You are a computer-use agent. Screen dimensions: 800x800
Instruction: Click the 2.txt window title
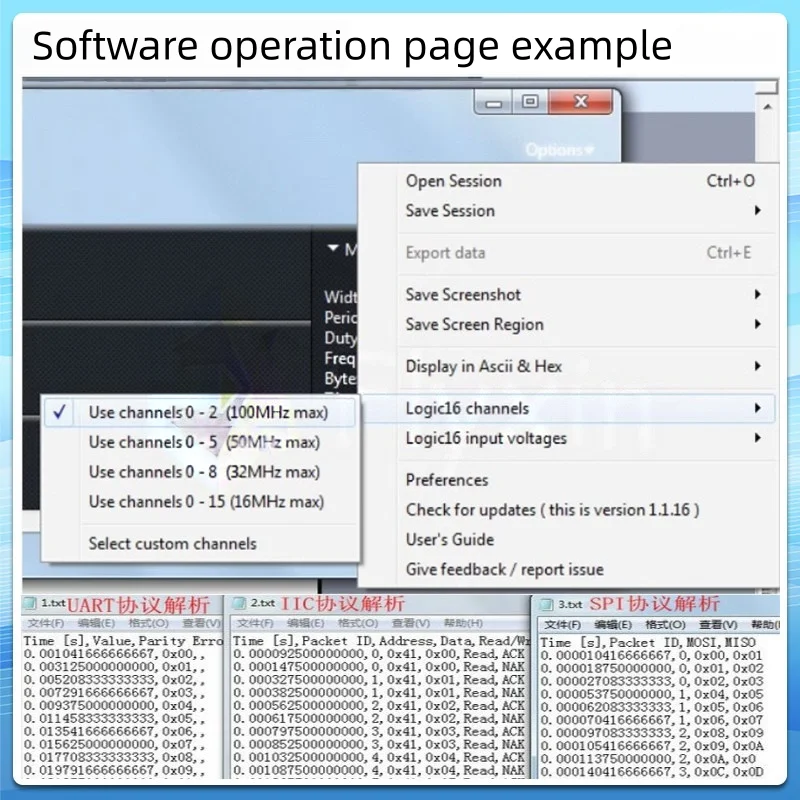263,604
